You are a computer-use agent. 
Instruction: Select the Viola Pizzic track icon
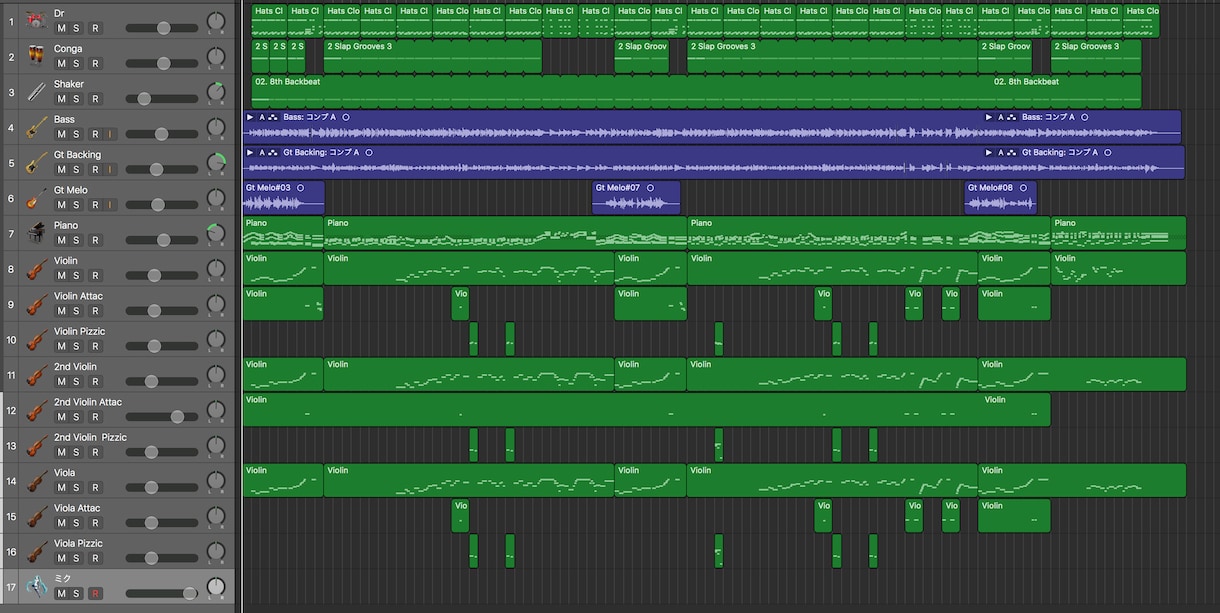[37, 551]
